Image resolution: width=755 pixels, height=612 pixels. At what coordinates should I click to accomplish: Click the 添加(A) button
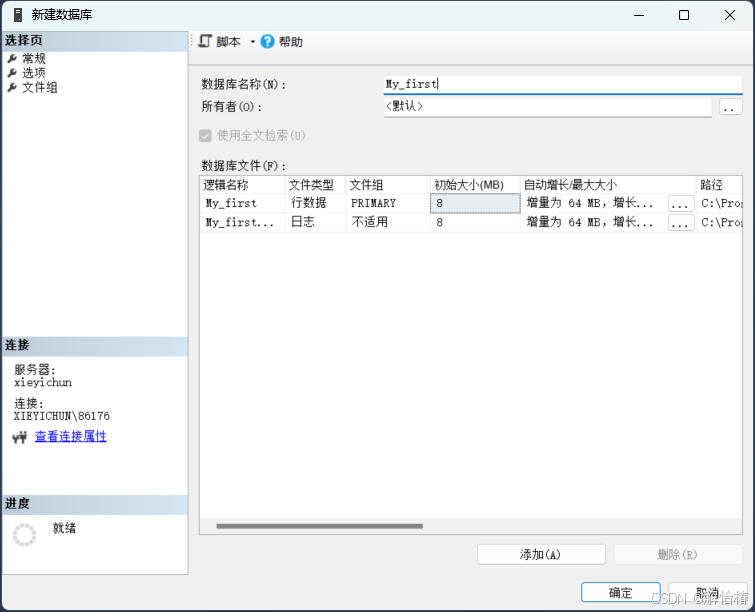click(541, 555)
